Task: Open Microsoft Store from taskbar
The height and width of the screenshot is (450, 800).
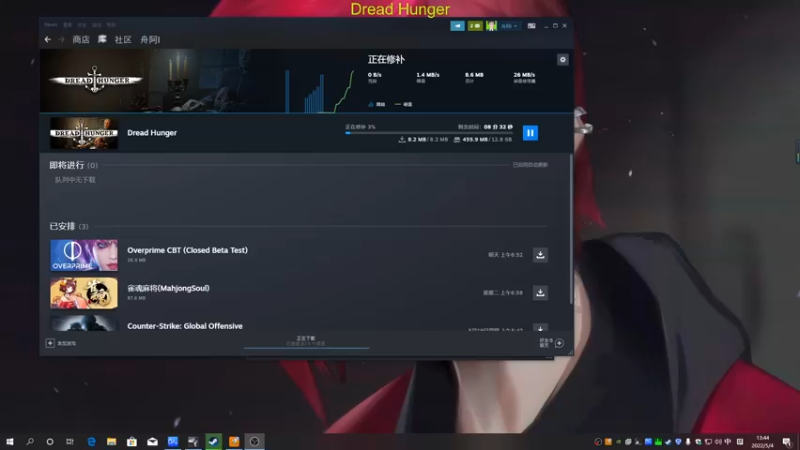Action: 132,441
